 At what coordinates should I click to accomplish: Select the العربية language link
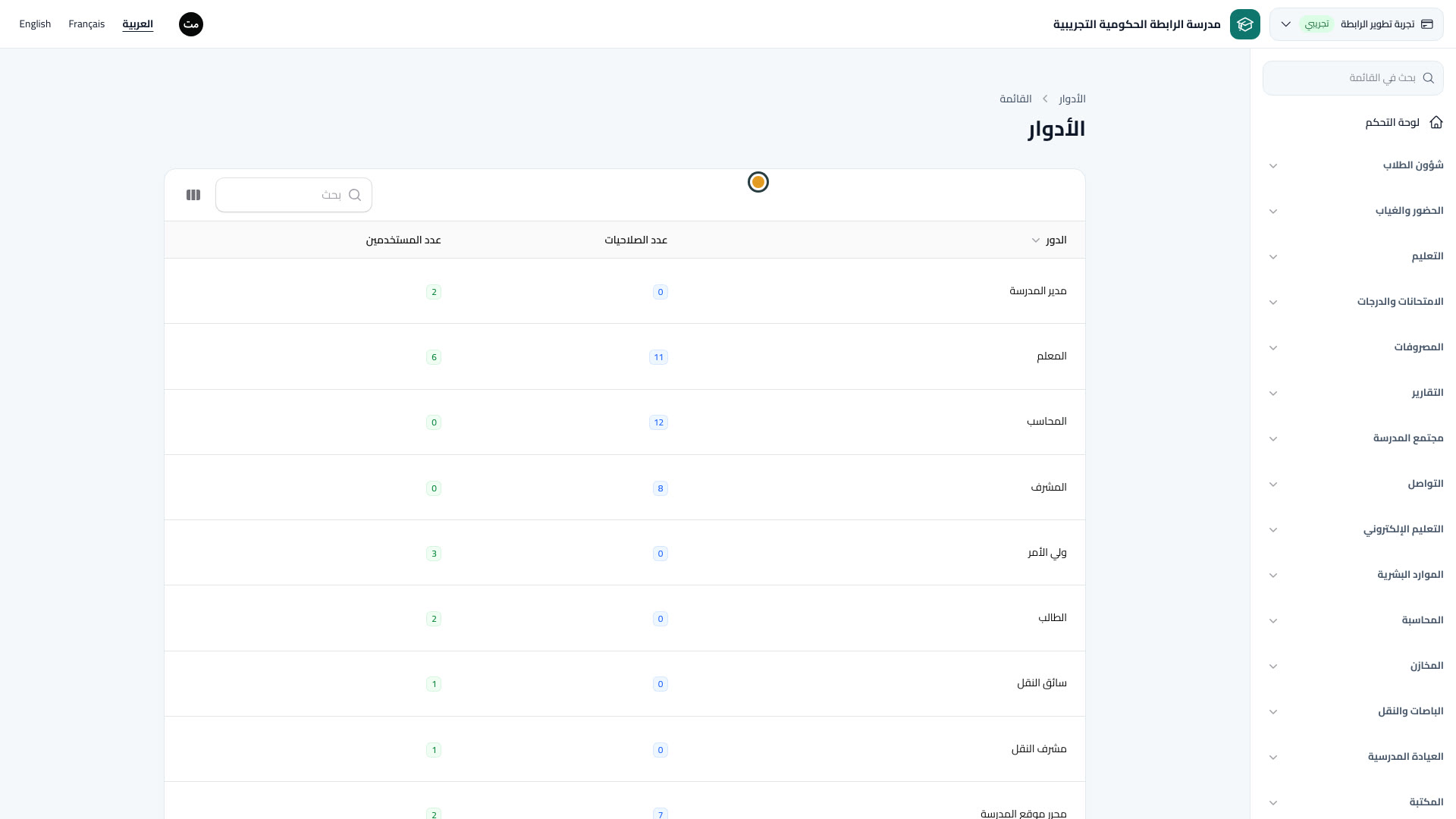click(x=137, y=24)
